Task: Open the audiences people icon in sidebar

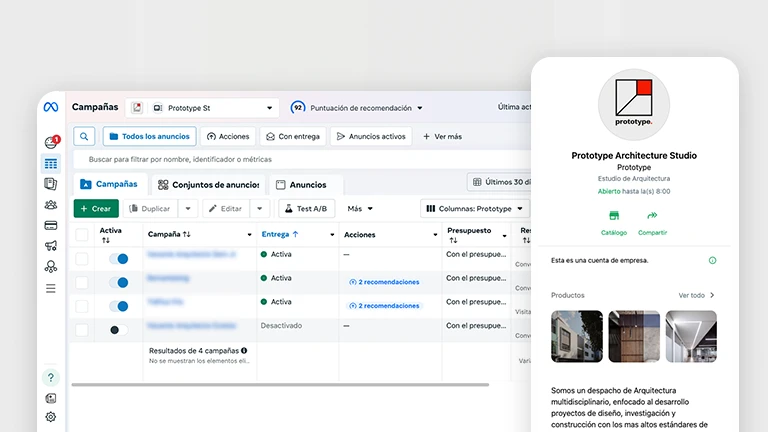Action: click(51, 205)
